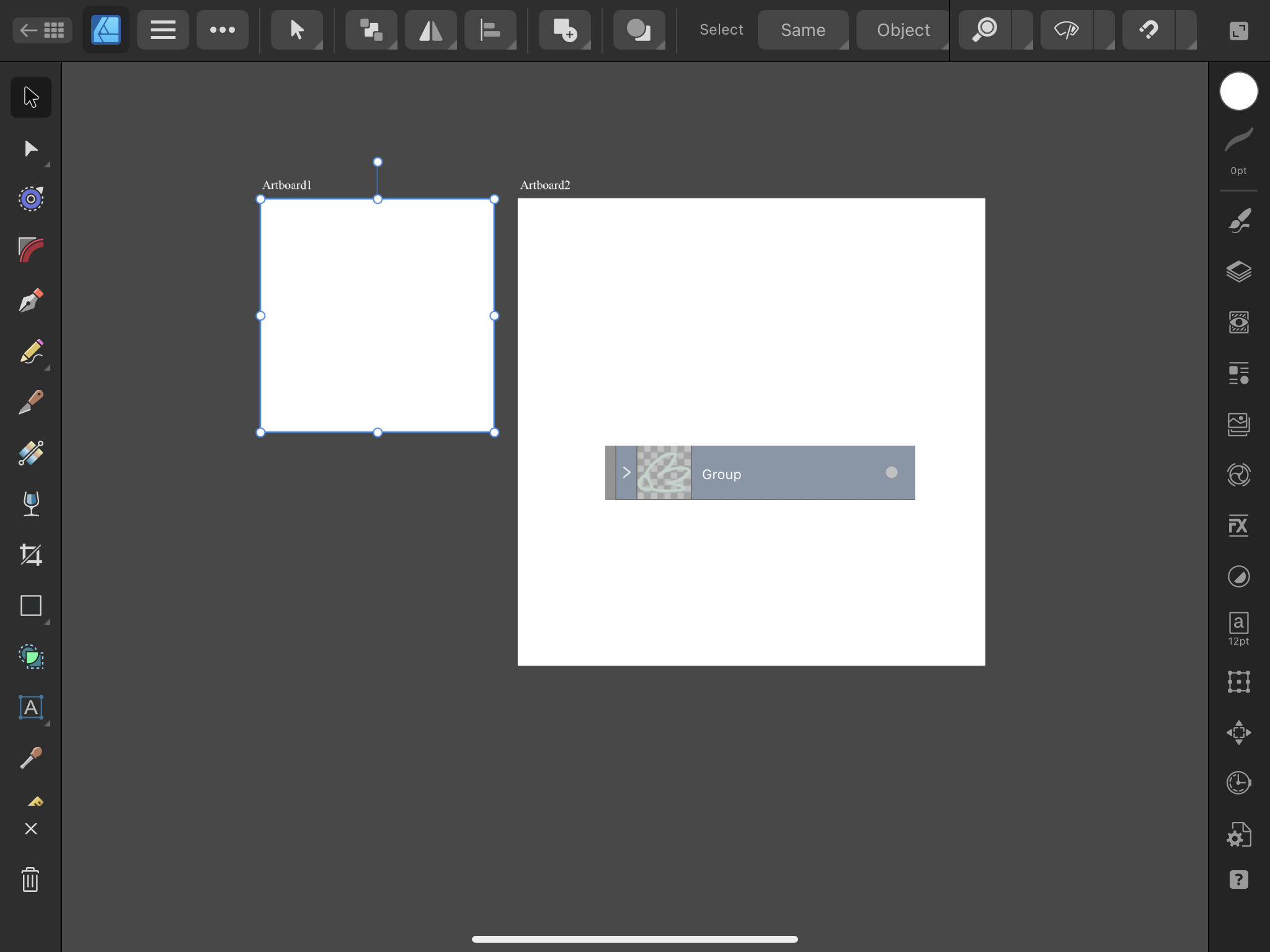Open the Text studio showing 12pt

click(1238, 628)
